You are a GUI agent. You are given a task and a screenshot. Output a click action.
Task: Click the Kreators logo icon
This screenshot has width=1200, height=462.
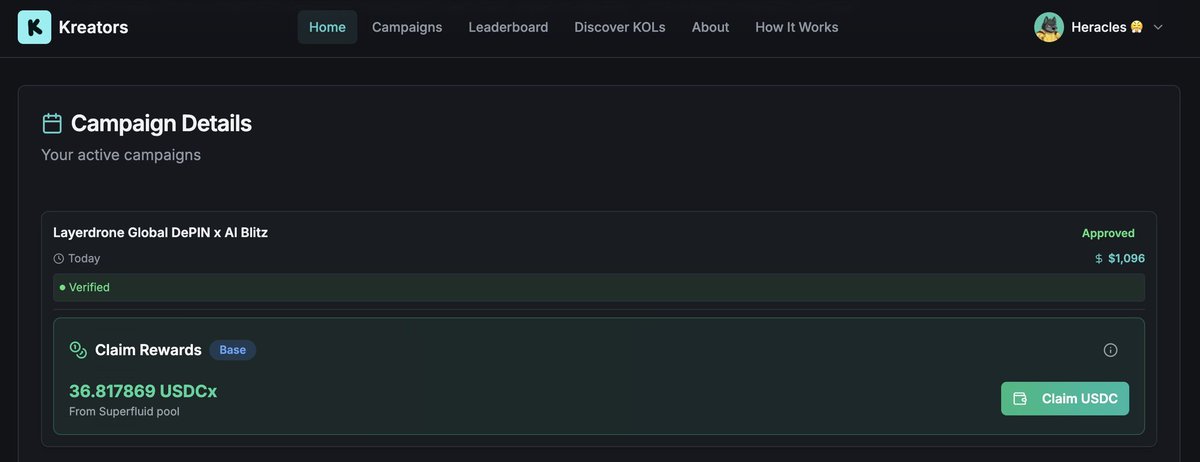(x=34, y=27)
